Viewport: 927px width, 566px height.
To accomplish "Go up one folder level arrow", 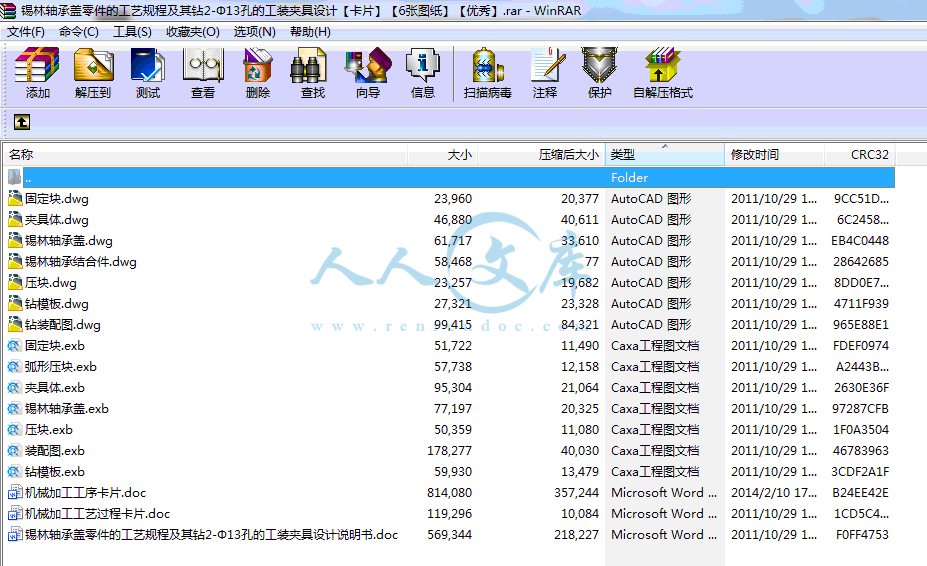I will (22, 122).
